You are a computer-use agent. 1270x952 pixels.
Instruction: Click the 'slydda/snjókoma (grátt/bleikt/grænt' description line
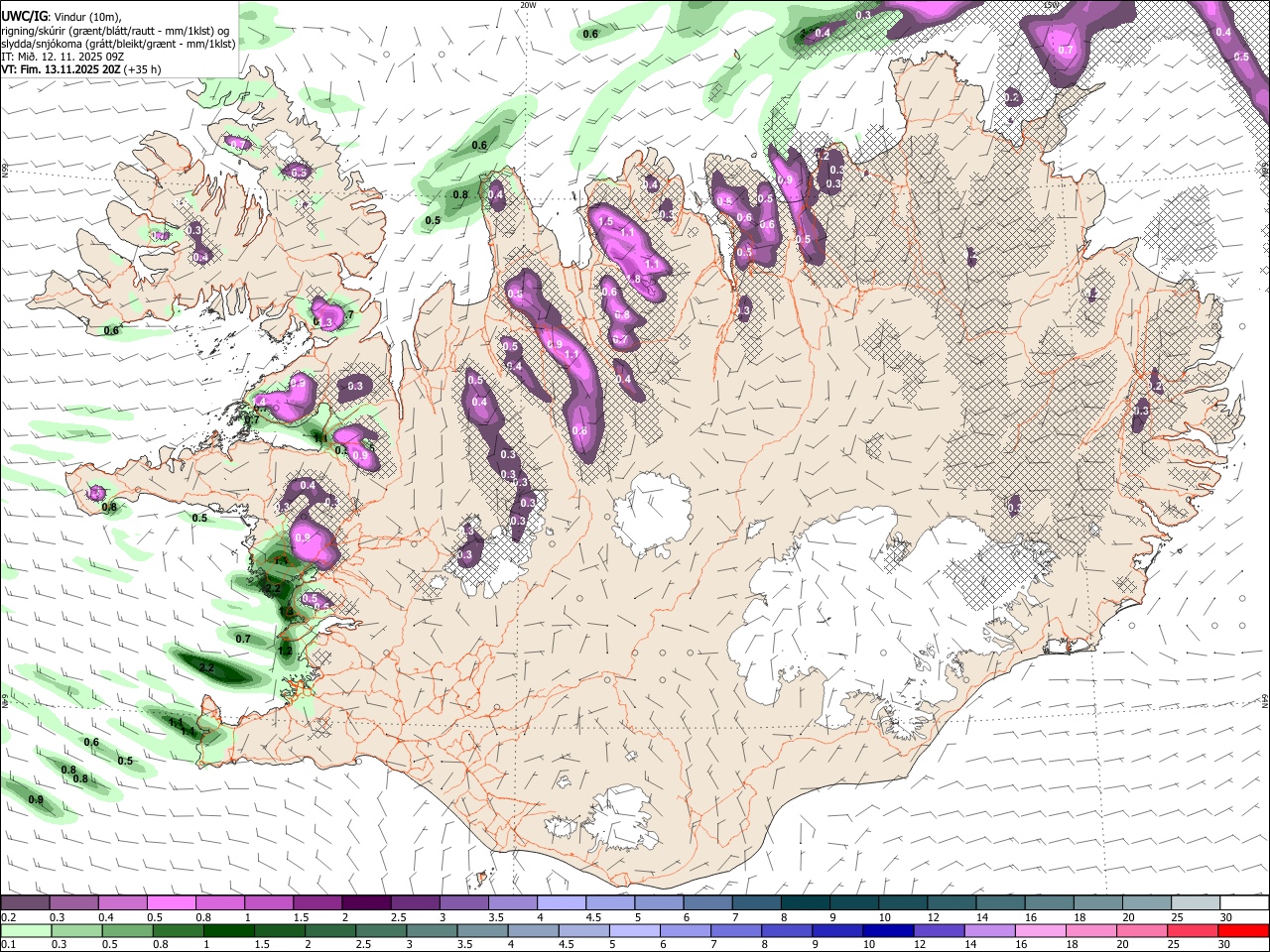[x=118, y=44]
